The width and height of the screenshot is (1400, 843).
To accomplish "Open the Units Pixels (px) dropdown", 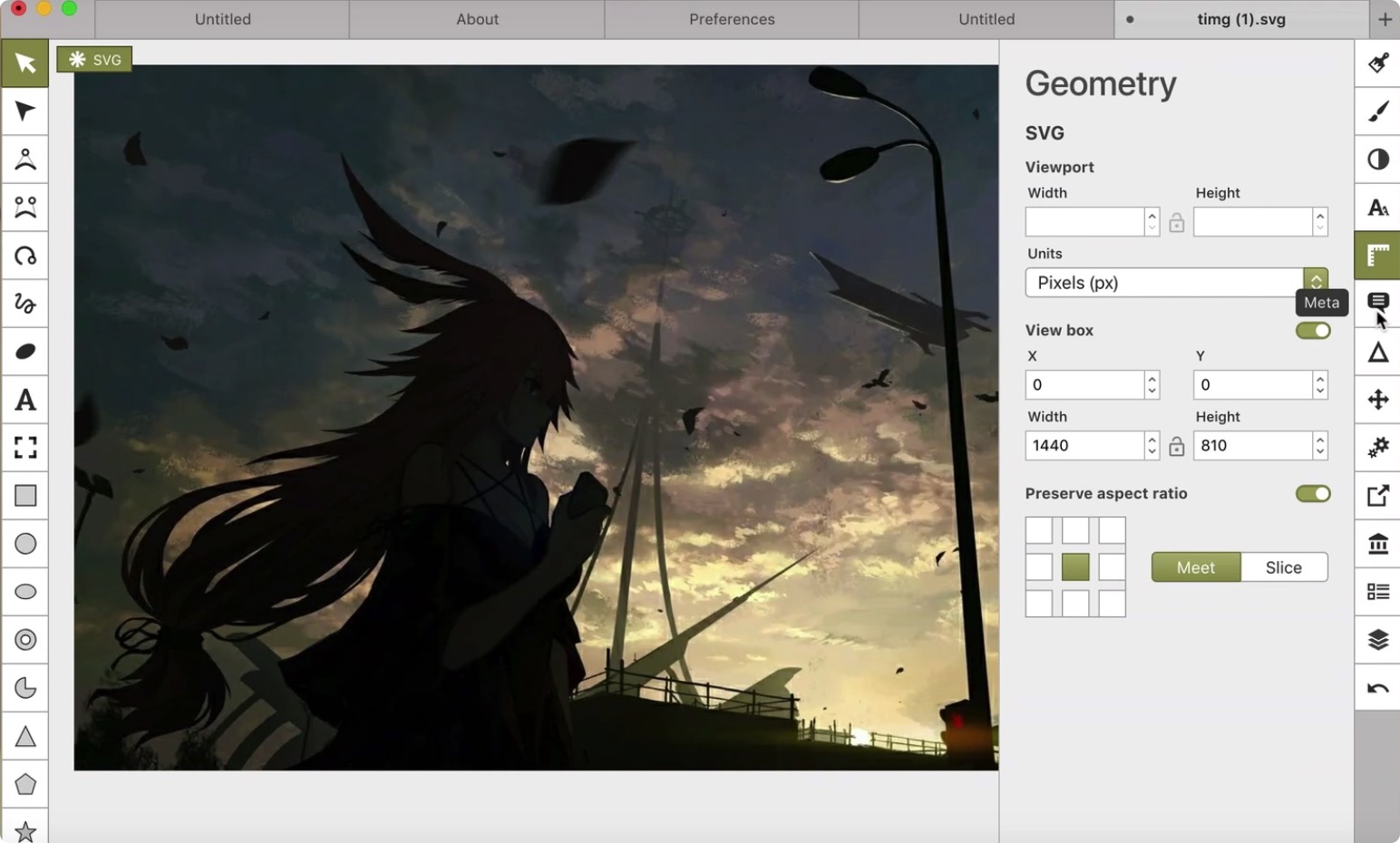I will (x=1176, y=283).
